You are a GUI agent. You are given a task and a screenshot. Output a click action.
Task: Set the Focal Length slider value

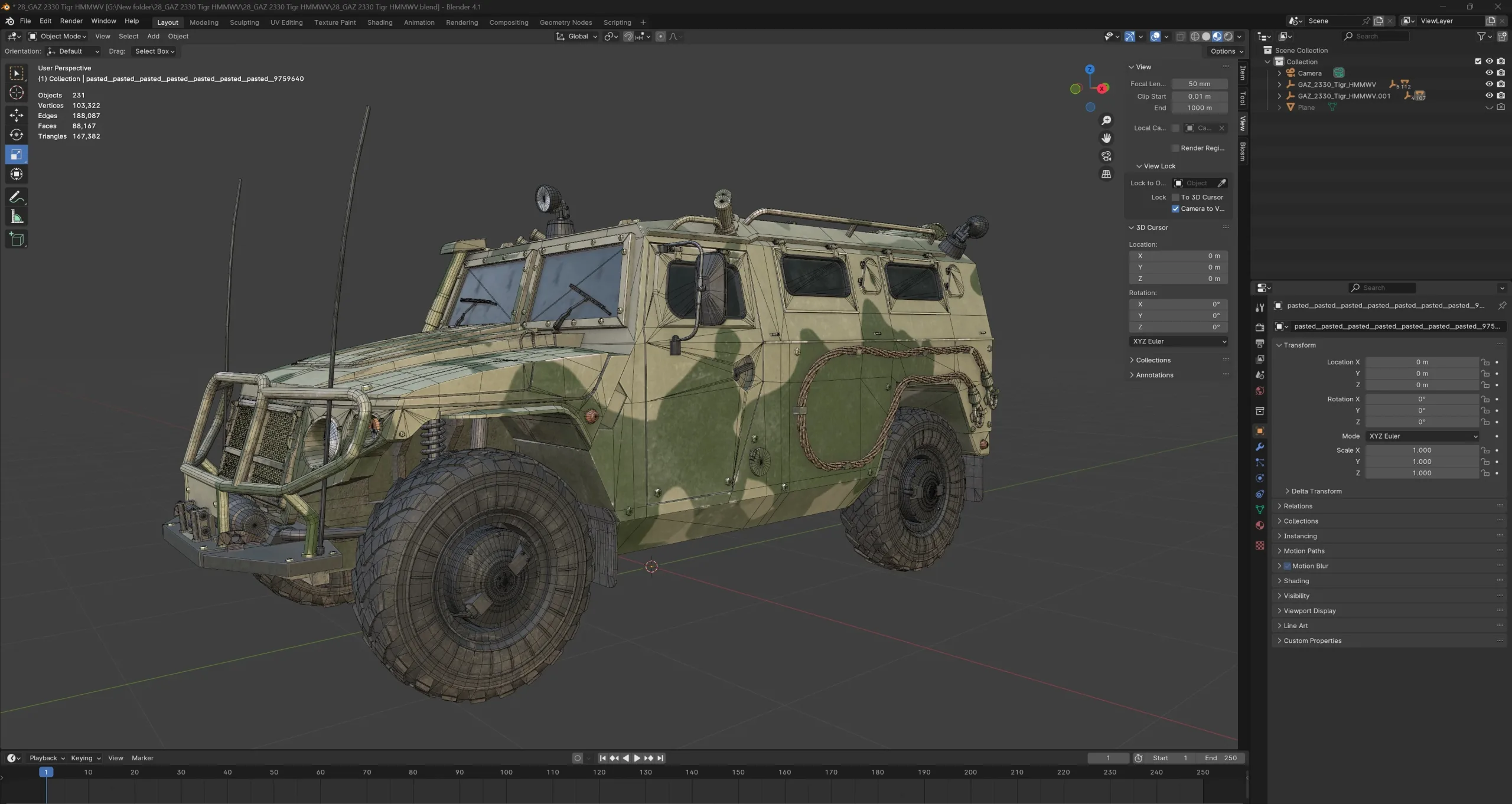(x=1200, y=84)
